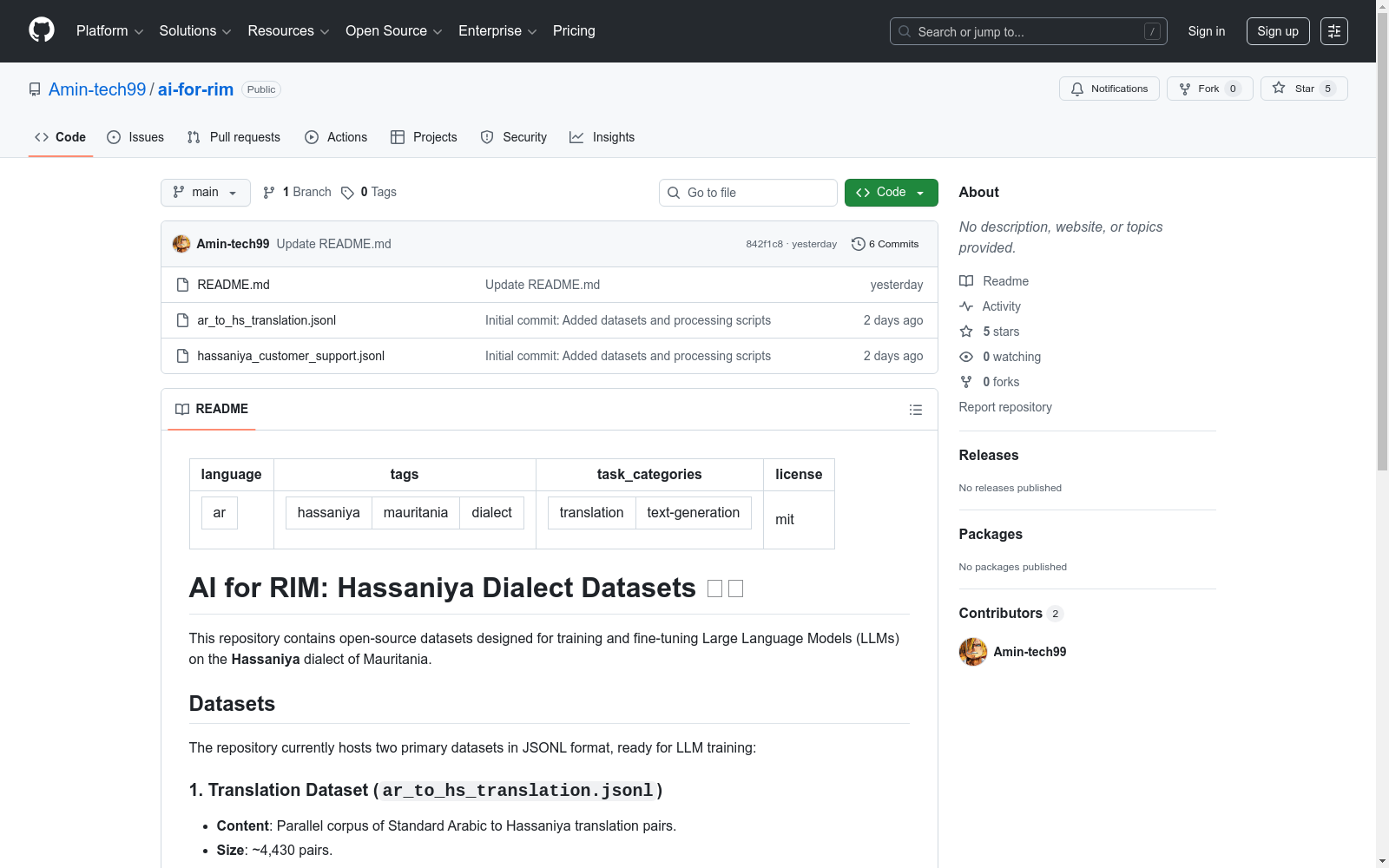Click the Go to file search box
1389x868 pixels.
[x=748, y=193]
